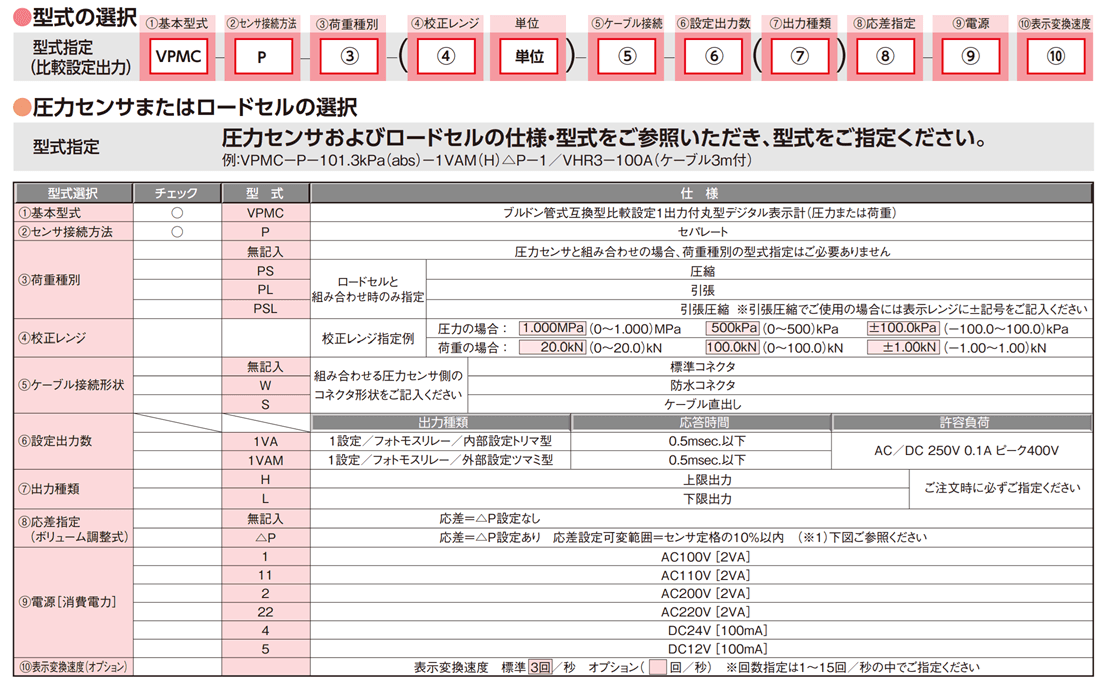Click the check circle in the ②センサ接続方法 row
Screen dimensions: 1103x682
click(x=177, y=232)
